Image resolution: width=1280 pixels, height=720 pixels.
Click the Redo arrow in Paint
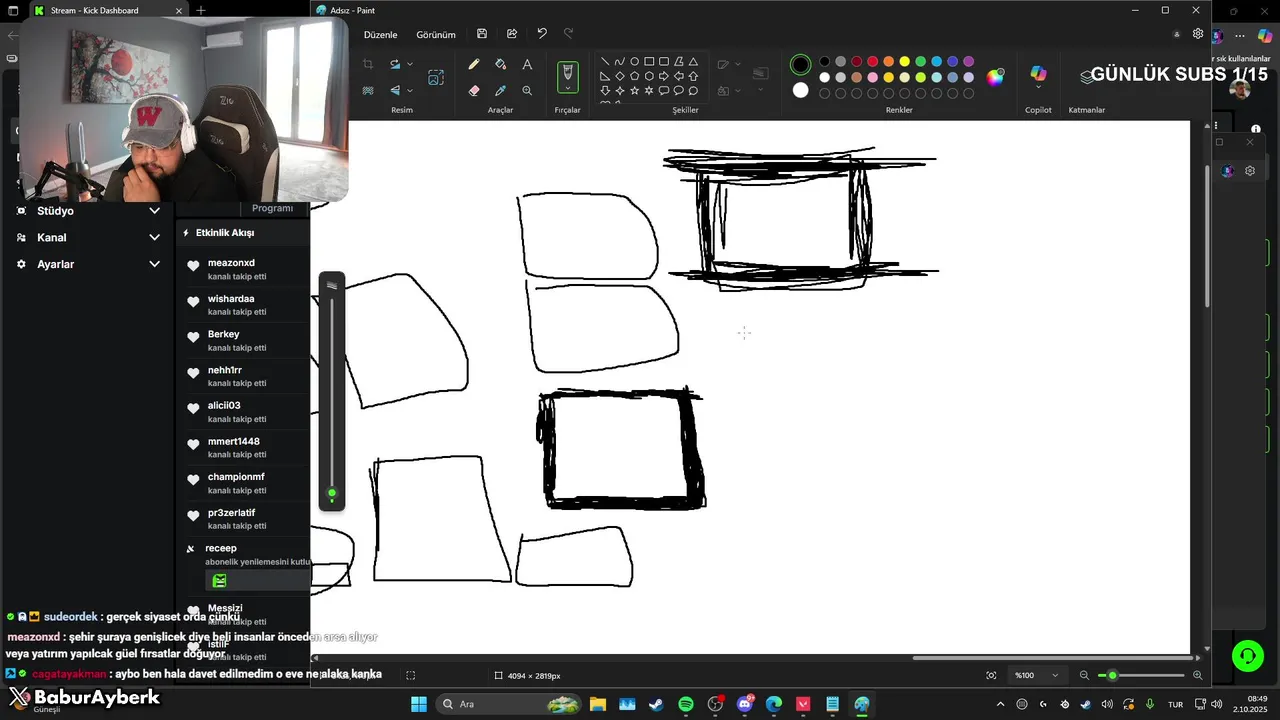tap(569, 34)
